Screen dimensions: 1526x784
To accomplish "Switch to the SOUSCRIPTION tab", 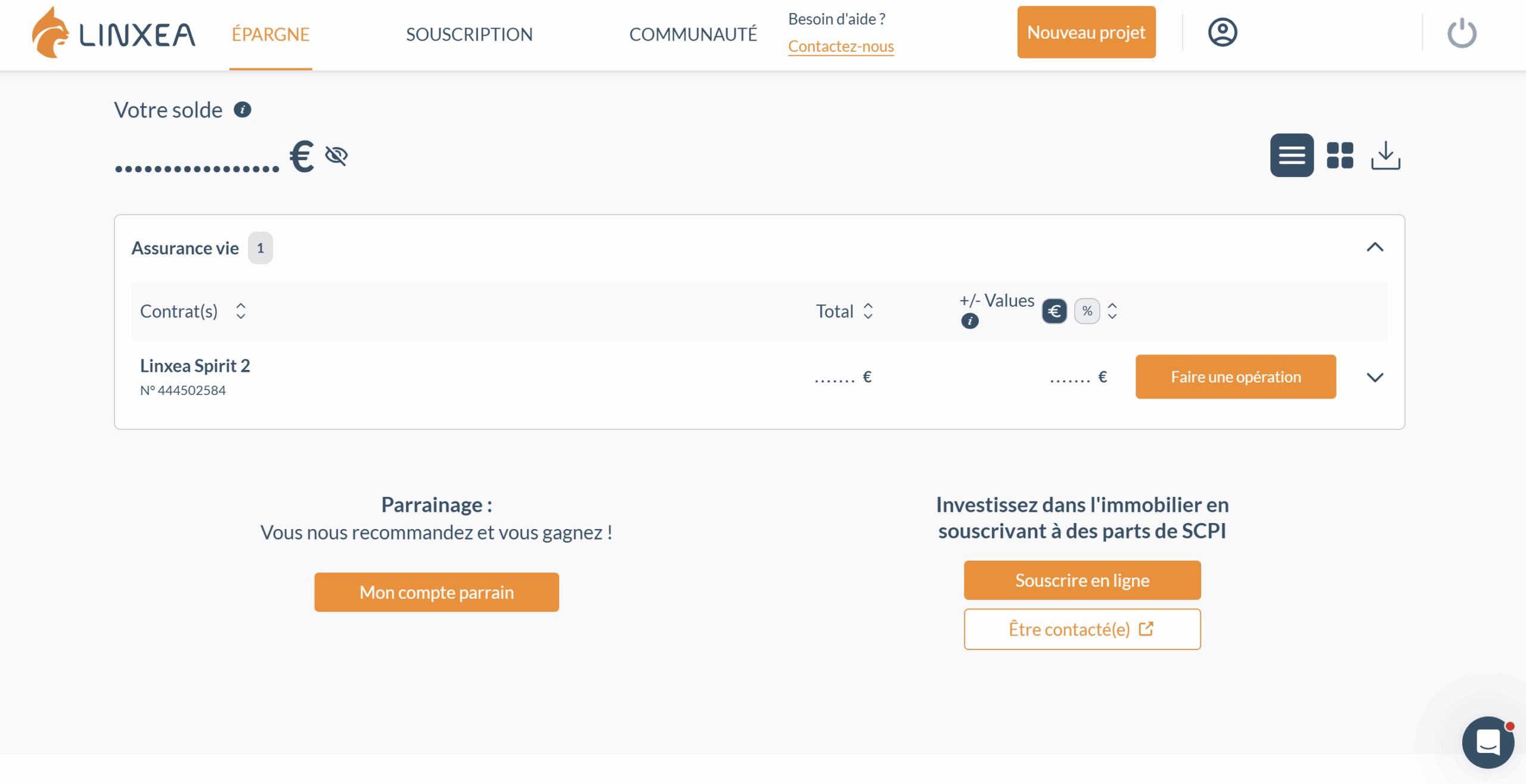I will (469, 34).
